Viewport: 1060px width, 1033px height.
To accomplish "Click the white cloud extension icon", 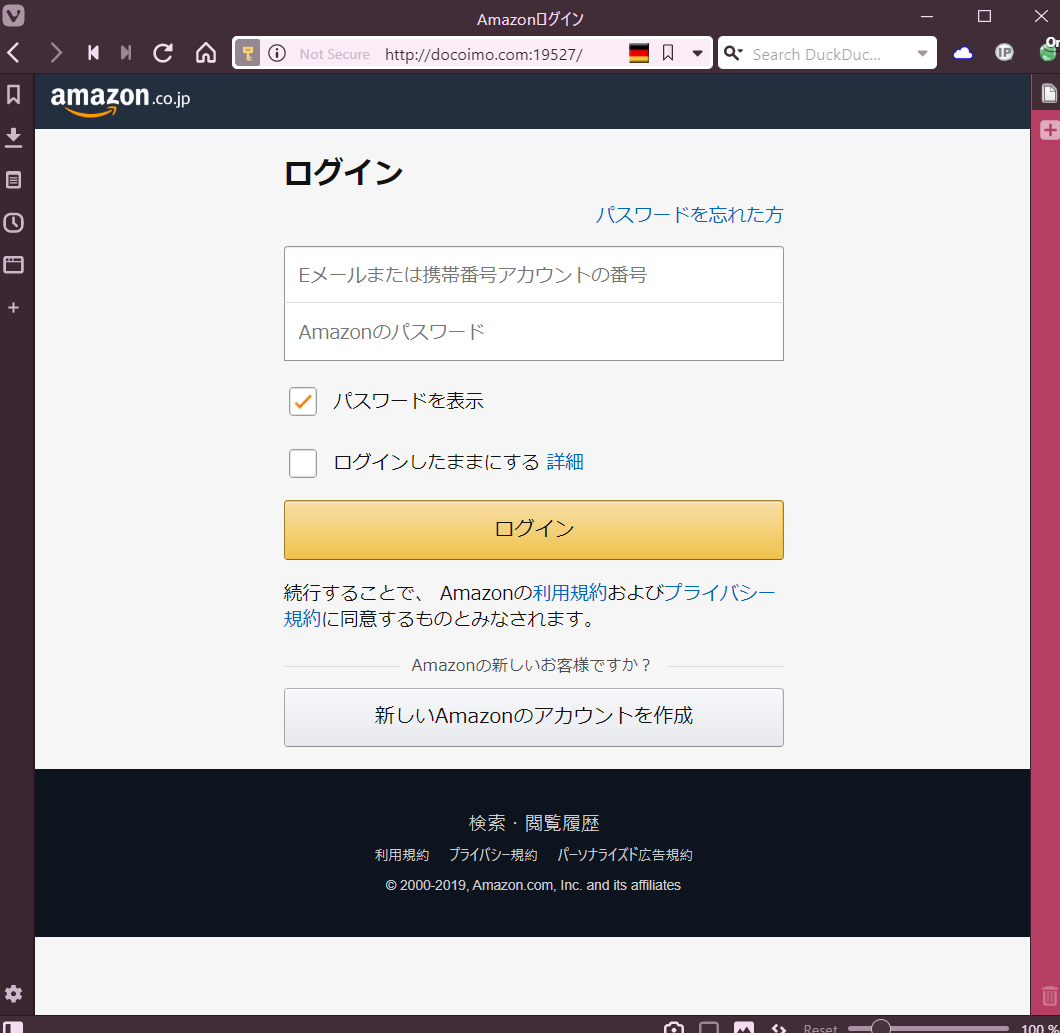I will click(x=963, y=53).
